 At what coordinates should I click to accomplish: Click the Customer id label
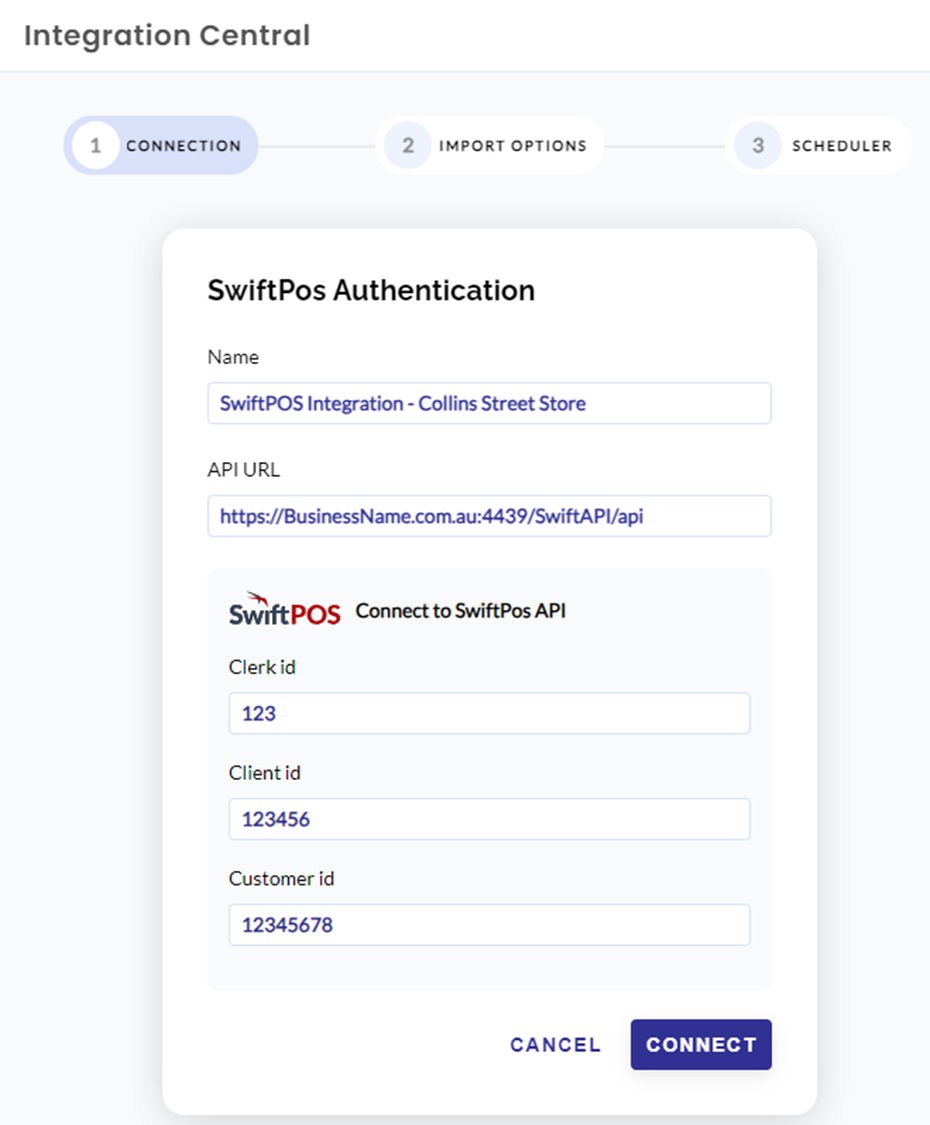pos(281,879)
